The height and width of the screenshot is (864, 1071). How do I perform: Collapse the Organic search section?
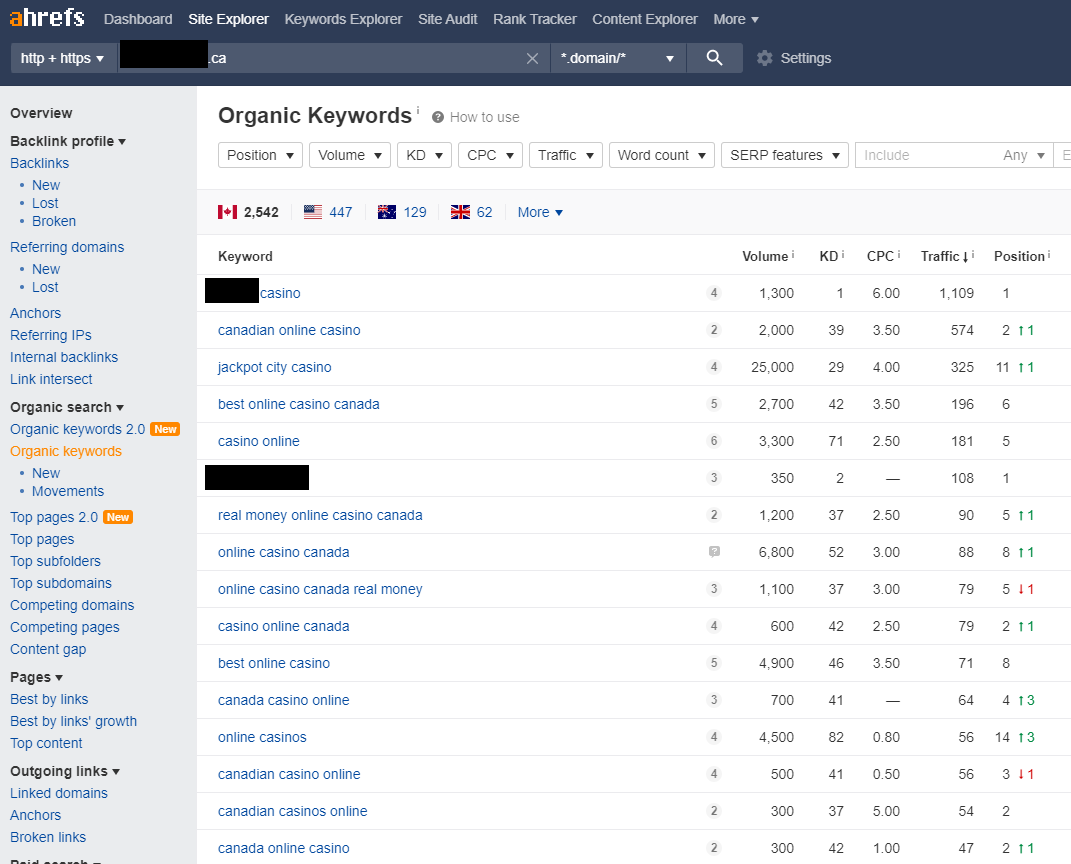coord(67,407)
